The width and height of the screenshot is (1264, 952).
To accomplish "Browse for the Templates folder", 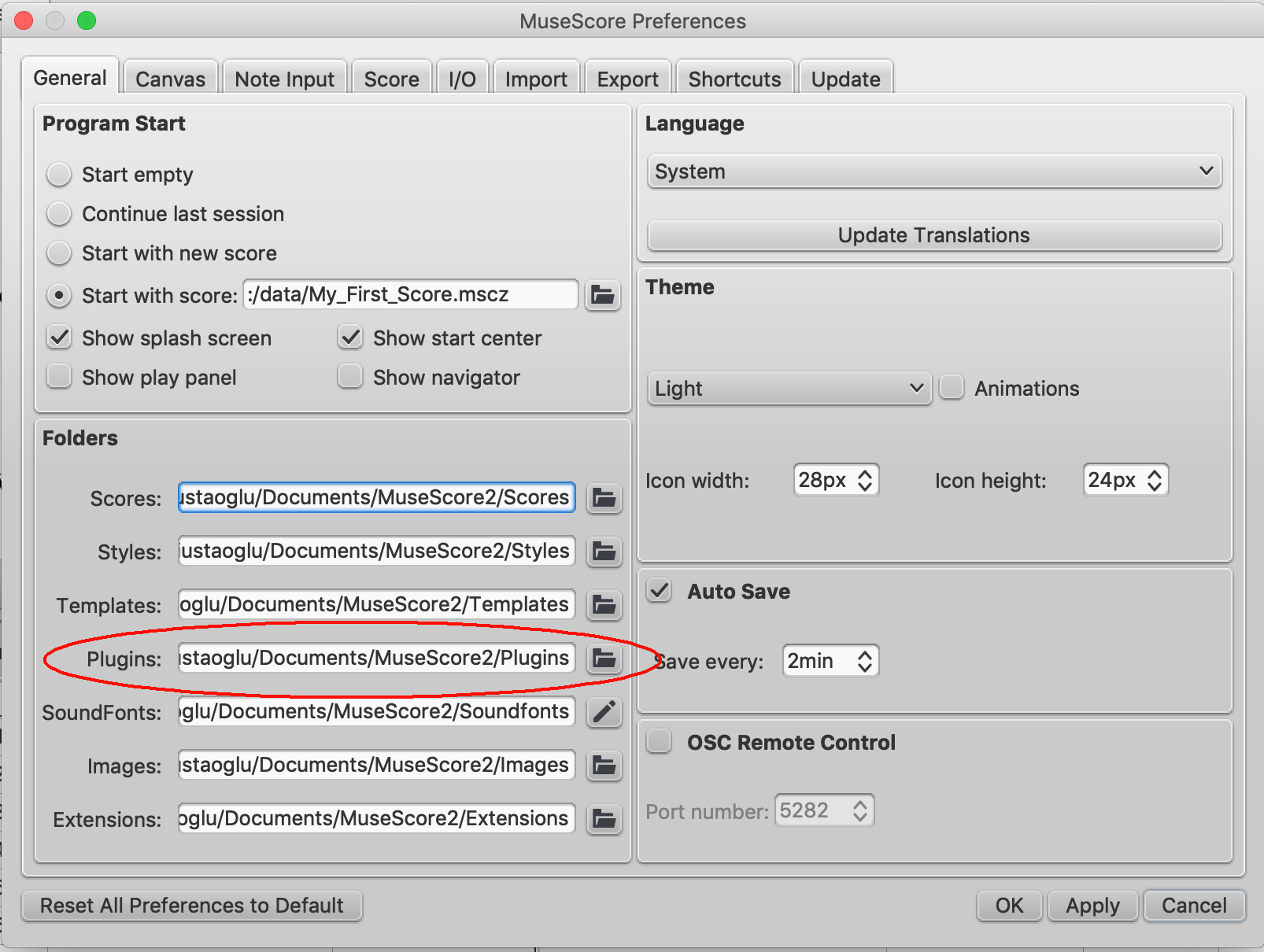I will click(x=604, y=605).
